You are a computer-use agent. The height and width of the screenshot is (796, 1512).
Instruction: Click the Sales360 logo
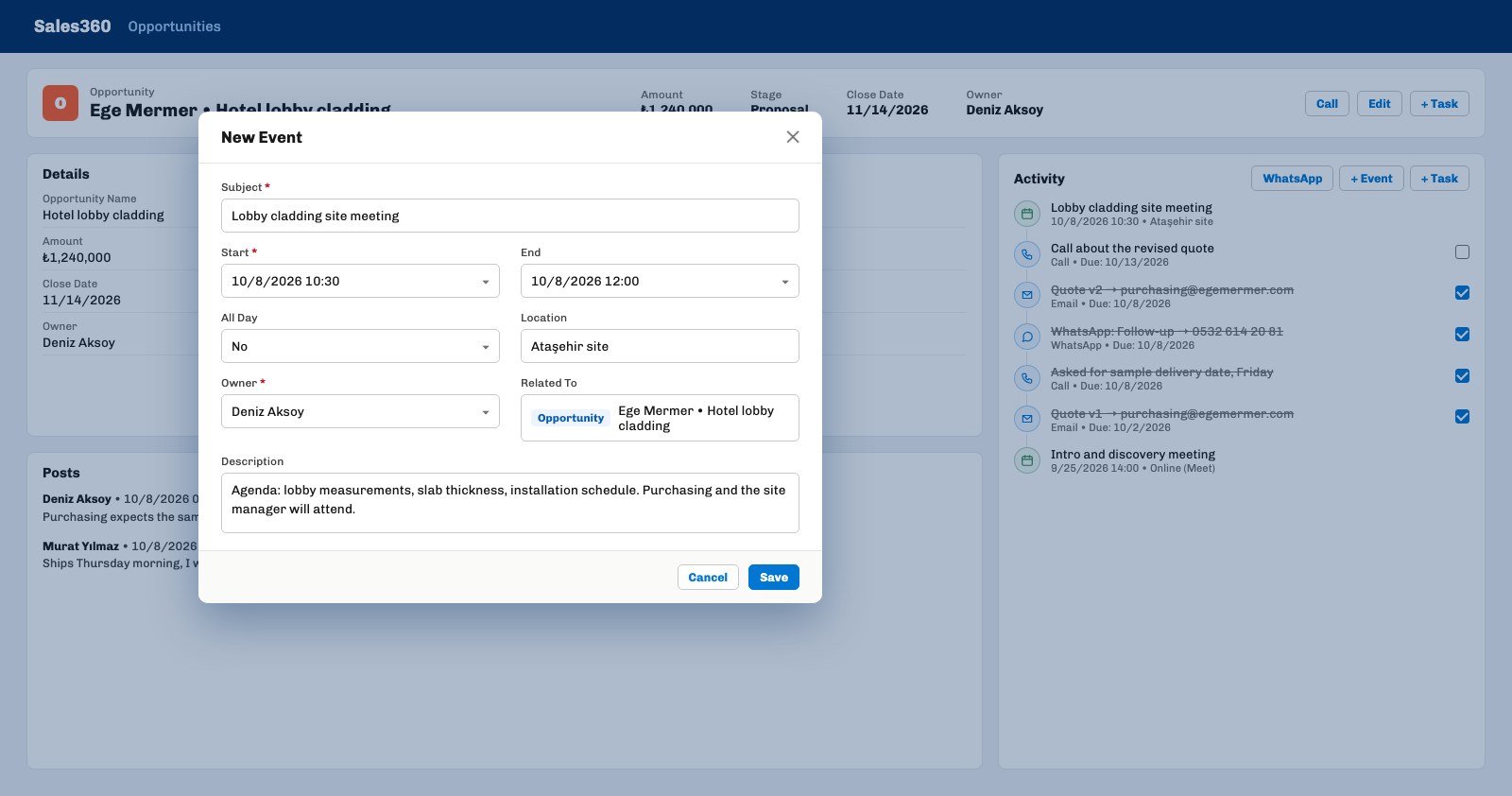point(72,26)
